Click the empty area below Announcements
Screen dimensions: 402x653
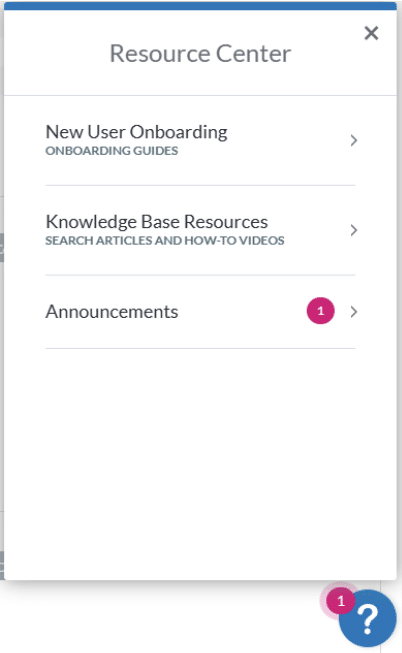point(200,462)
